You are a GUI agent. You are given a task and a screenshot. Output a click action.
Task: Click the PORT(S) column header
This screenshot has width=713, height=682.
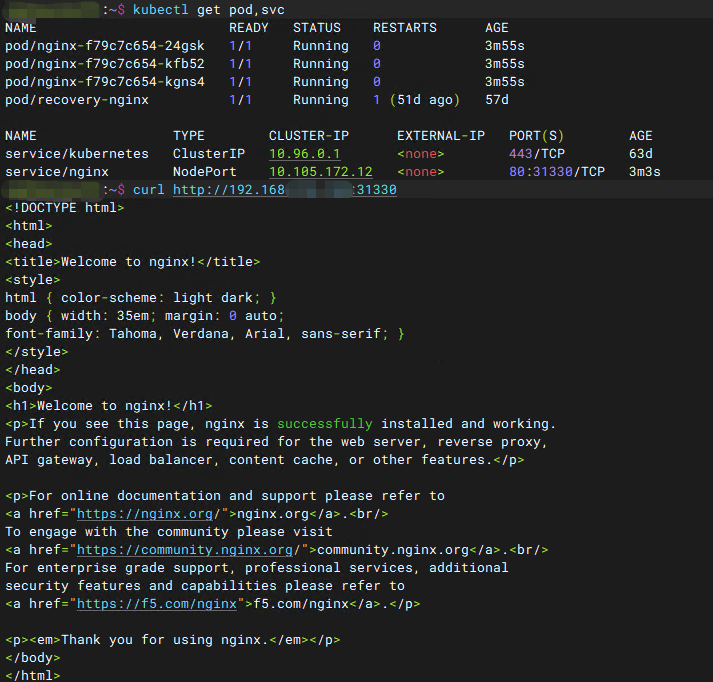(536, 136)
